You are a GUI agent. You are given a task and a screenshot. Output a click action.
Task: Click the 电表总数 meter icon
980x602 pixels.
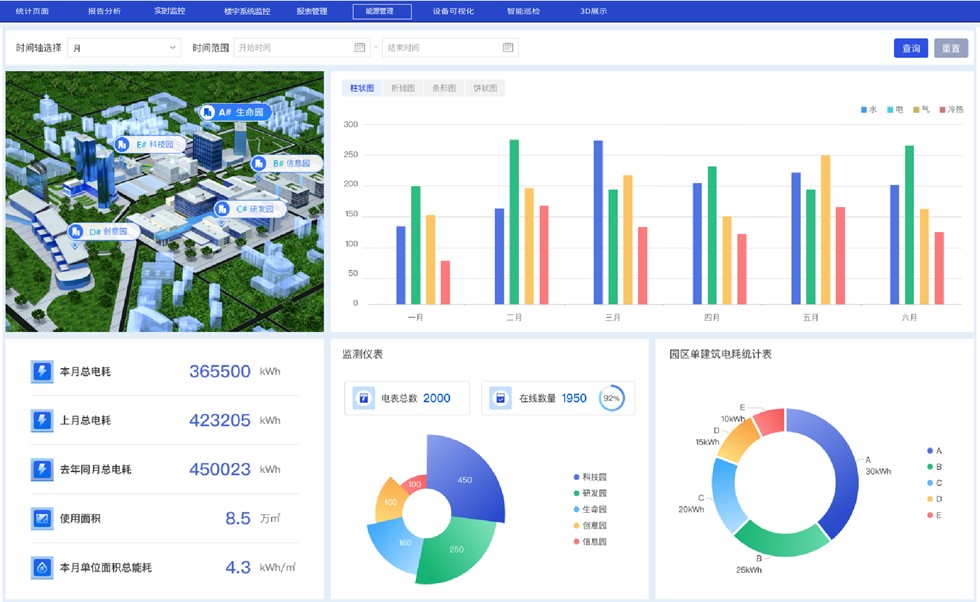pos(363,398)
